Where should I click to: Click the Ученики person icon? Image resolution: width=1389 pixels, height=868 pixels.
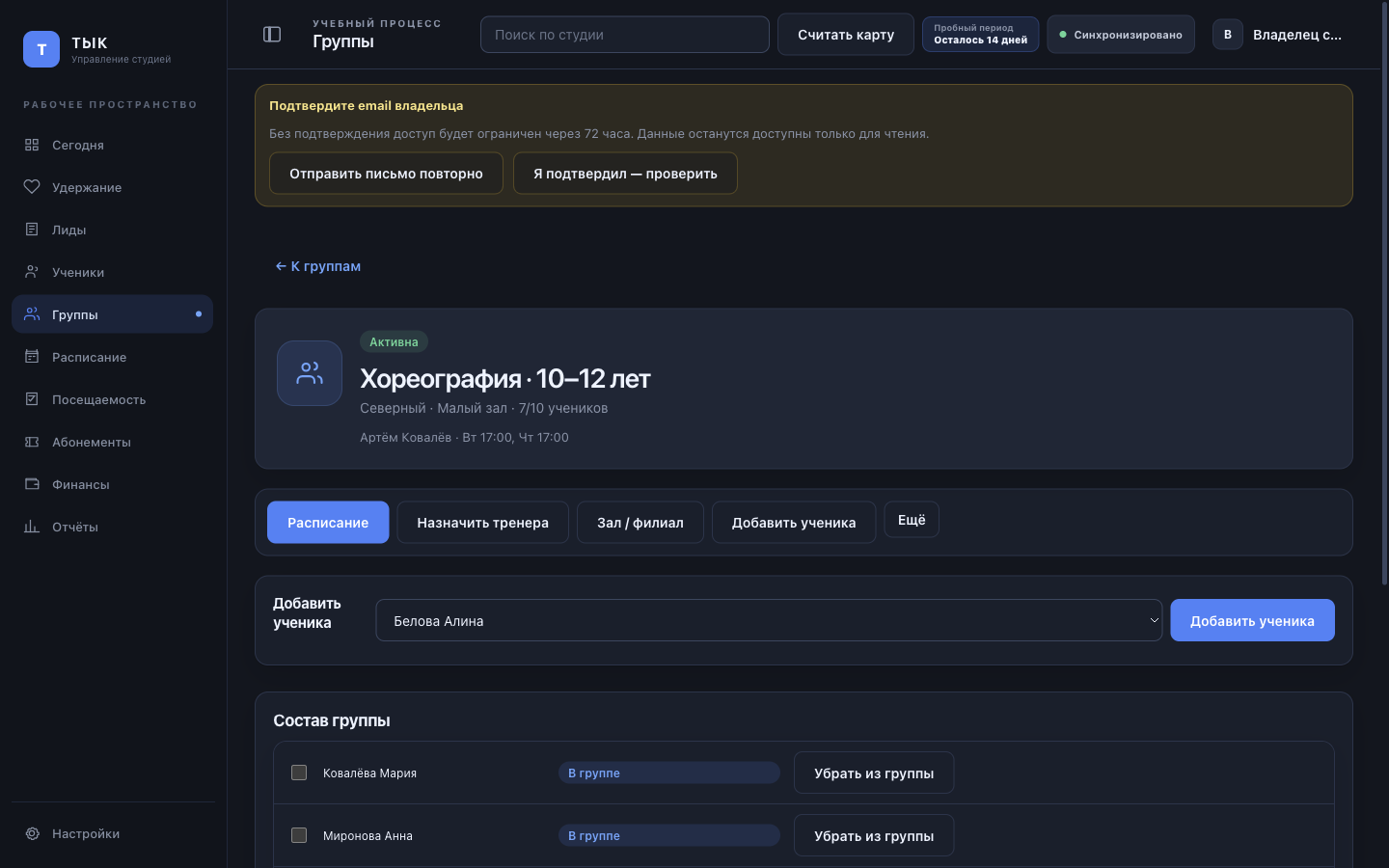point(32,272)
